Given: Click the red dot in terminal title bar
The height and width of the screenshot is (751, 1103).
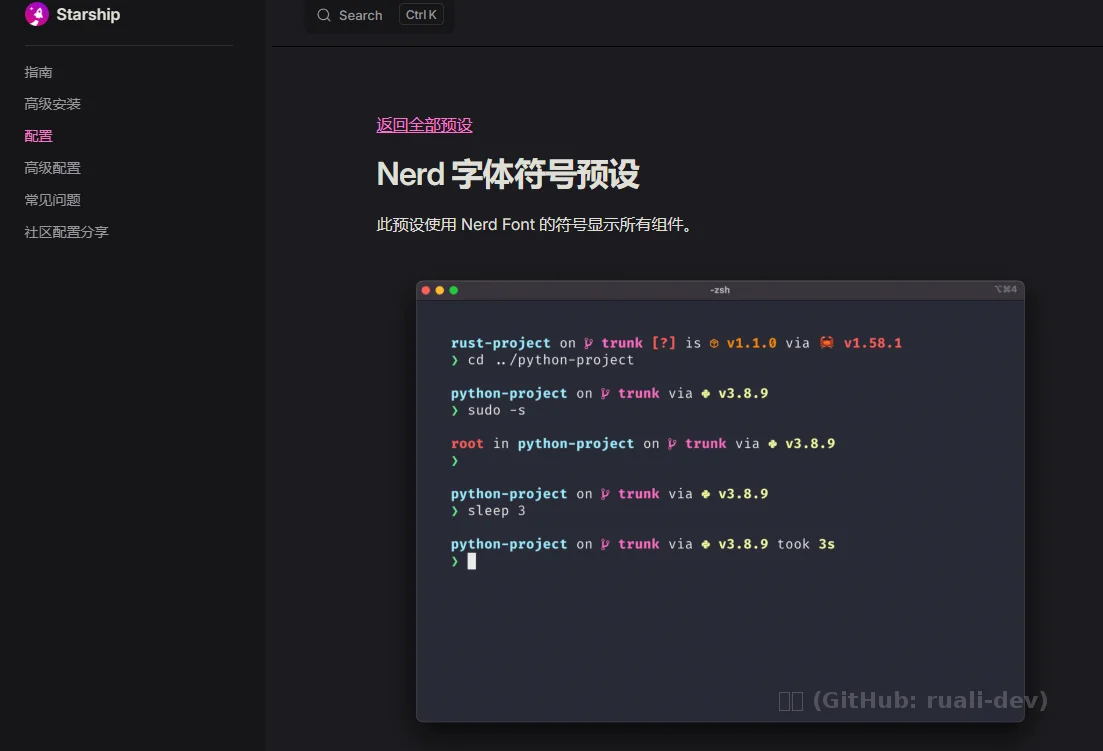Looking at the screenshot, I should tap(426, 290).
